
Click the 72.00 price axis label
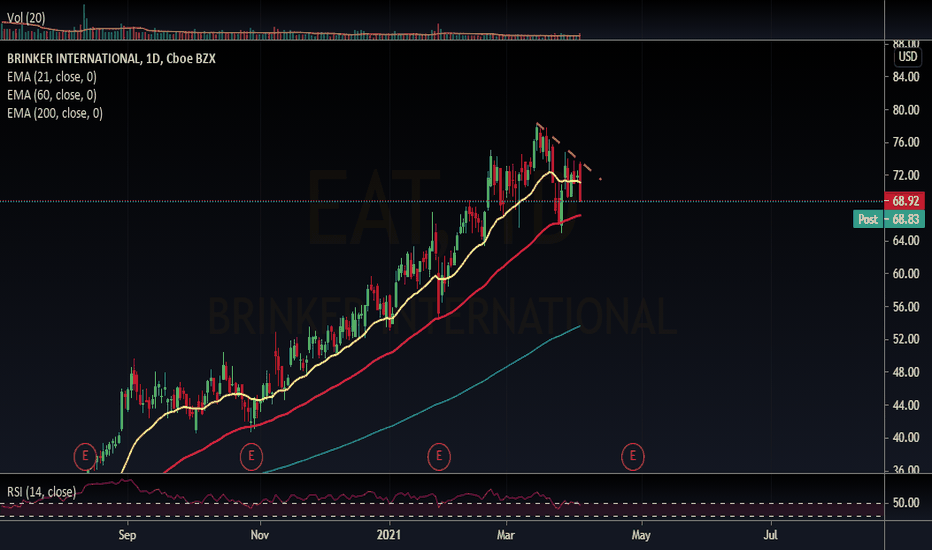(x=906, y=175)
